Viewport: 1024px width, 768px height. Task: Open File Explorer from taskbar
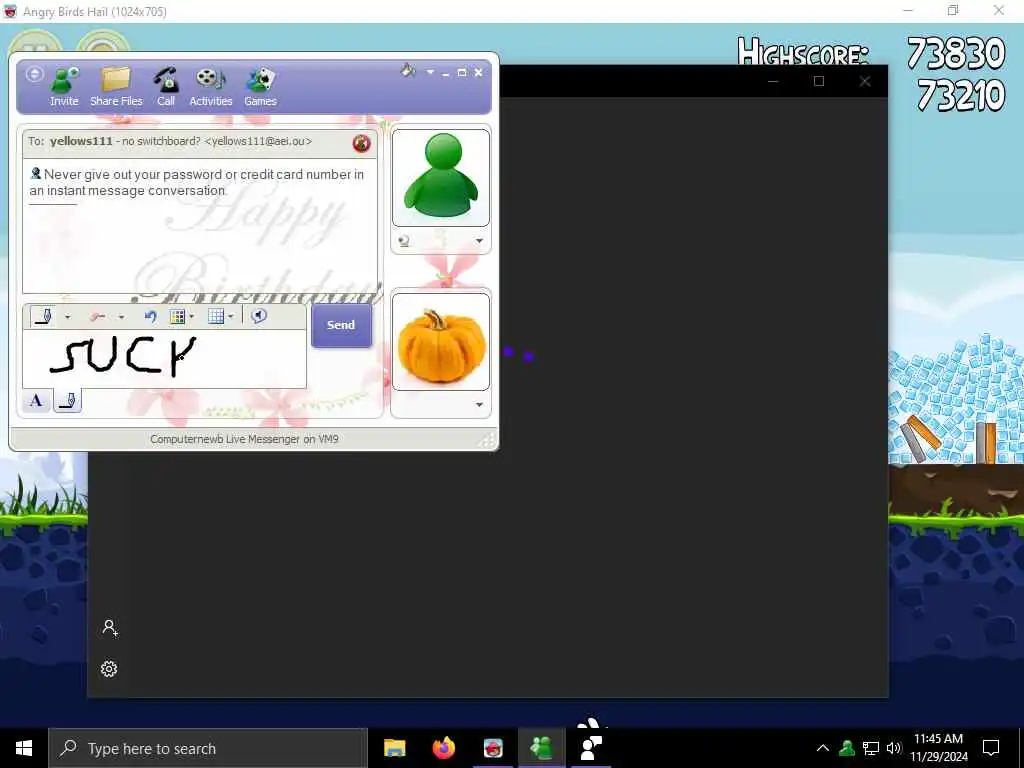coord(394,748)
